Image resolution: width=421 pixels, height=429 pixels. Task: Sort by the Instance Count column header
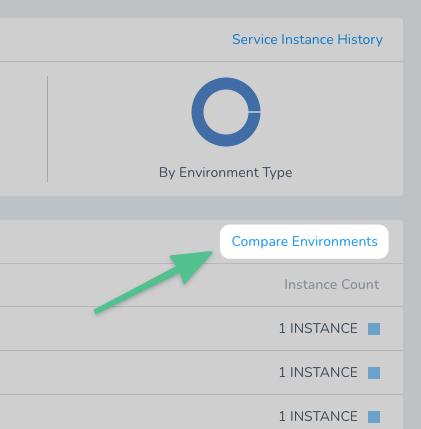331,284
